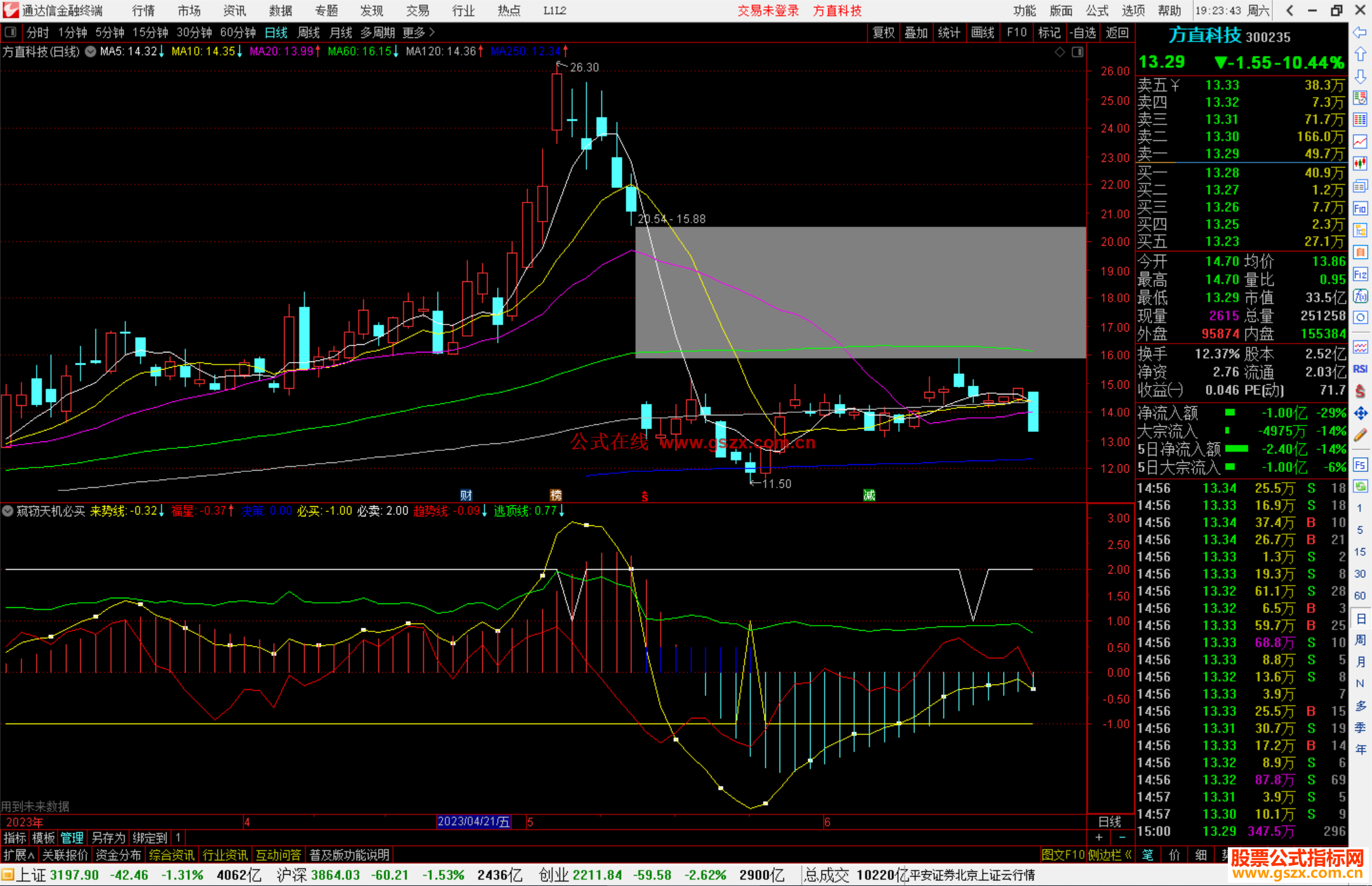Click the four-way move arrows icon
1372x886 pixels.
[x=1360, y=413]
